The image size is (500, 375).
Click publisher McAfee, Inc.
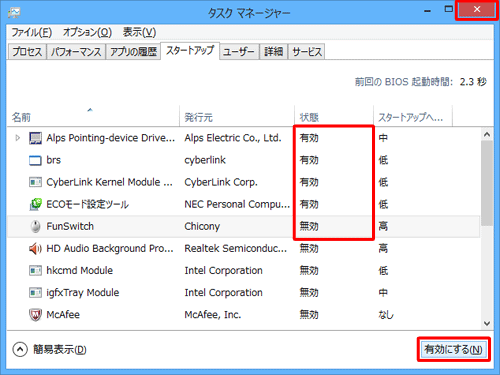point(213,315)
